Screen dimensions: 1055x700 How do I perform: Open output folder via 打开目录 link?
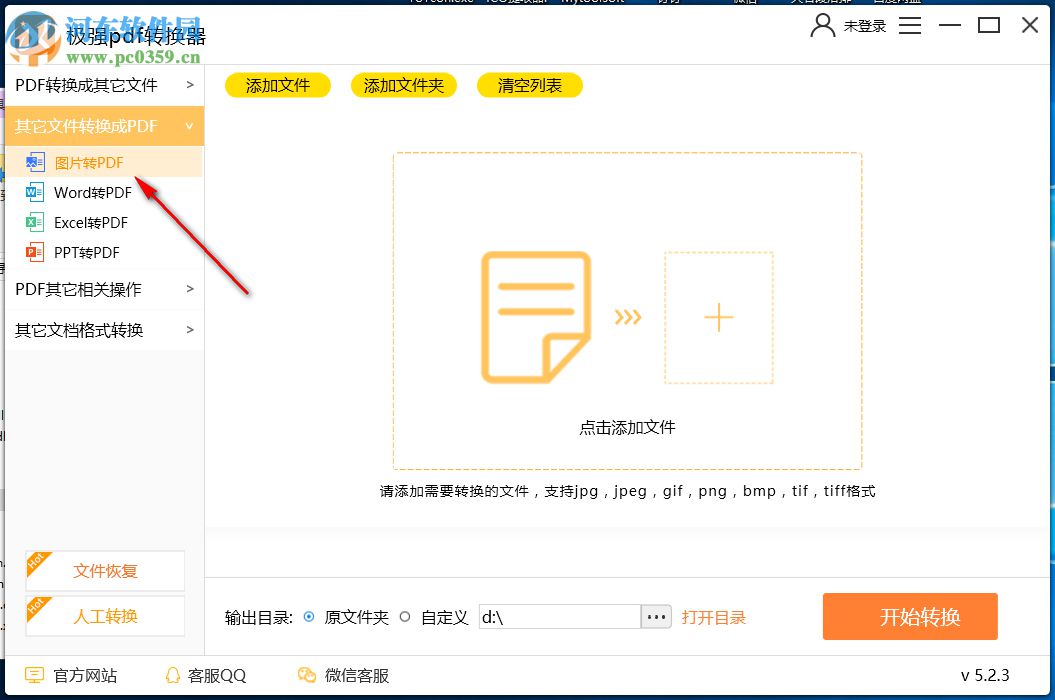pos(714,617)
